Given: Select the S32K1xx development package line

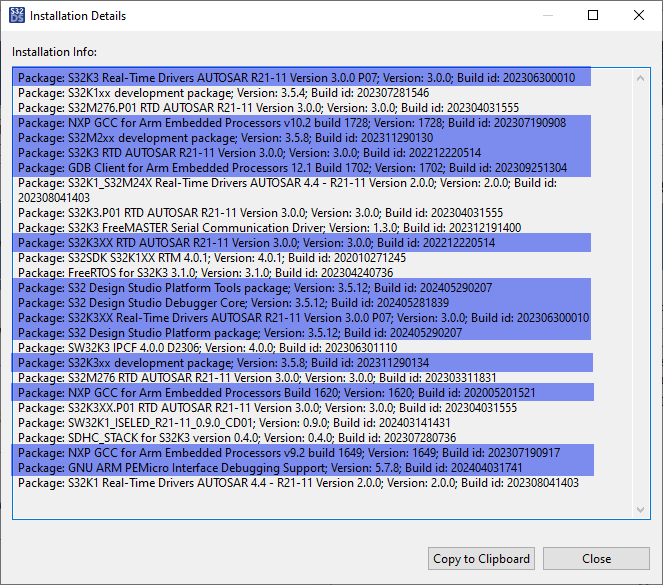Looking at the screenshot, I should click(x=223, y=93).
